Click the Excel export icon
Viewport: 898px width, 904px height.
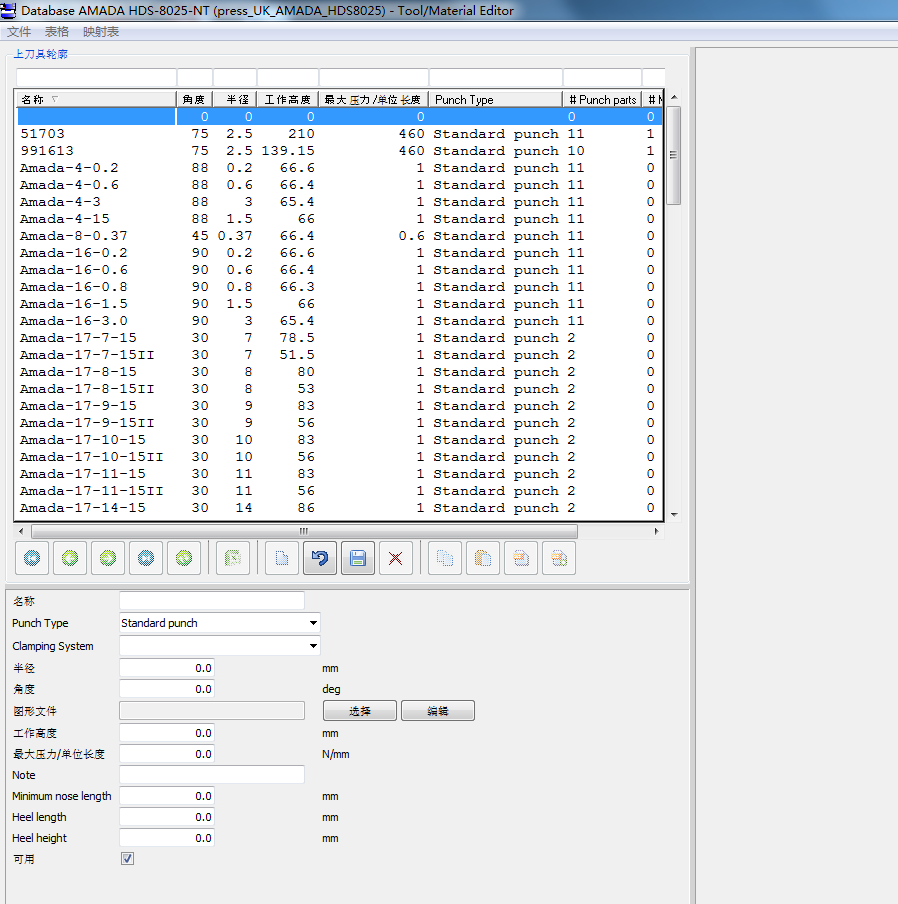tap(233, 558)
